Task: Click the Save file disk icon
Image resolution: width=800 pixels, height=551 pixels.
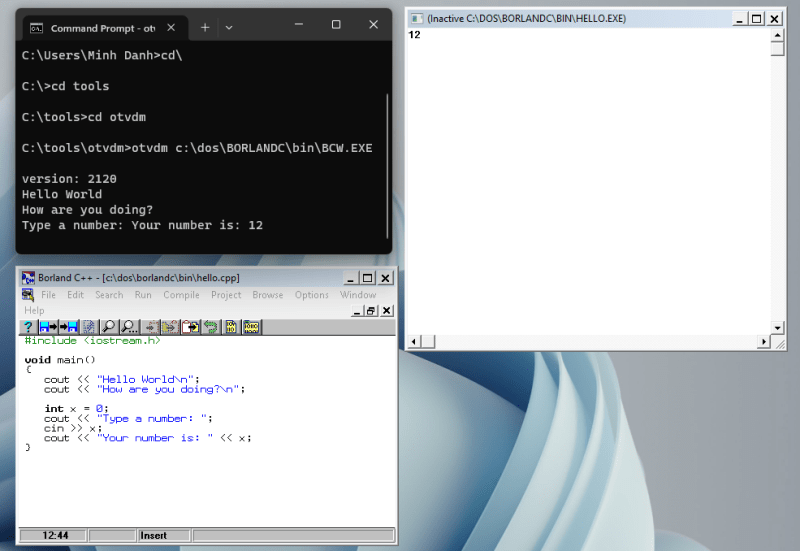Action: pos(69,327)
